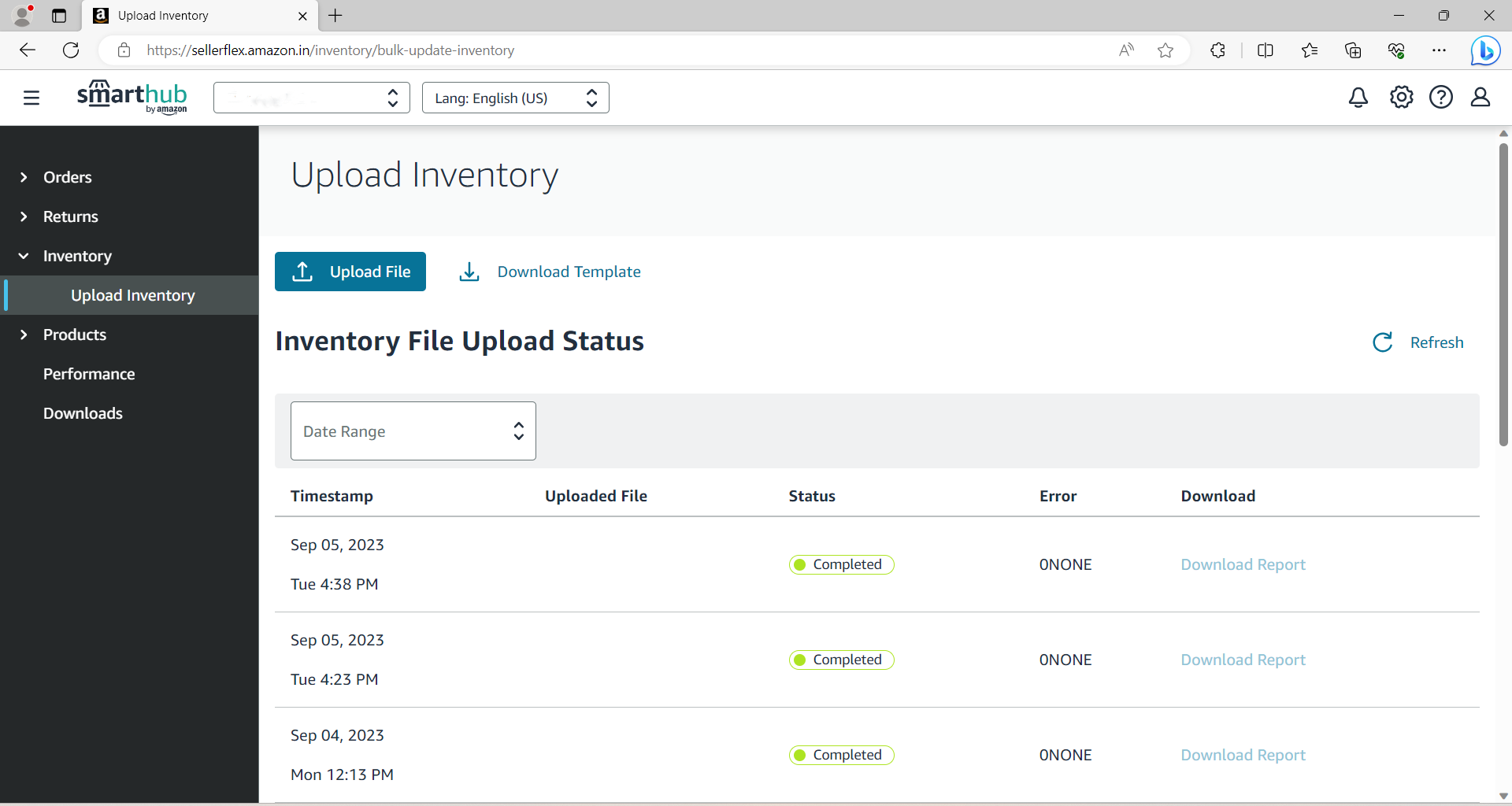Screen dimensions: 1512x806
Task: Open tab actions menu
Action: coord(59,16)
